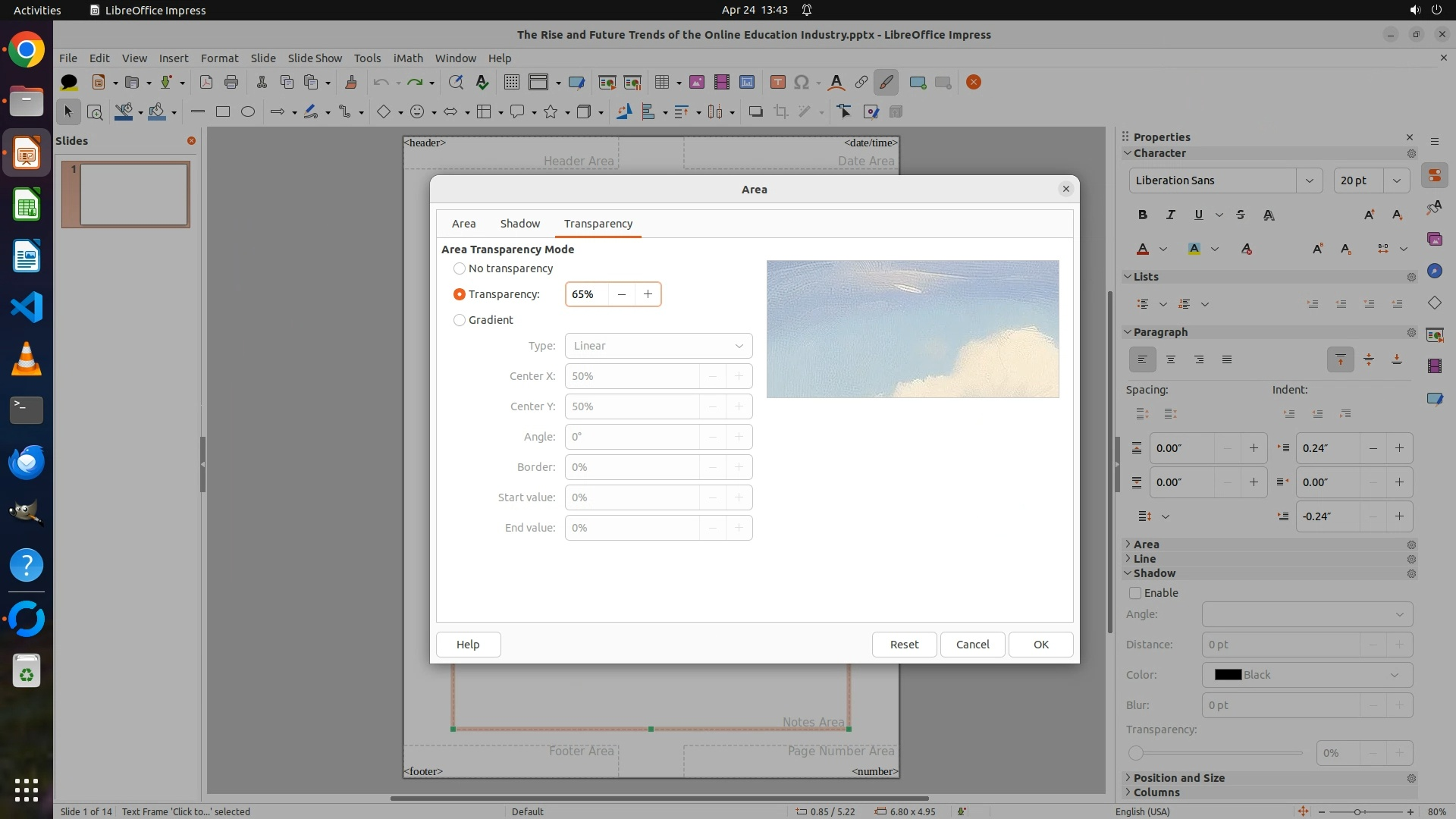Open shadow Color Black dropdown

[x=1307, y=675]
